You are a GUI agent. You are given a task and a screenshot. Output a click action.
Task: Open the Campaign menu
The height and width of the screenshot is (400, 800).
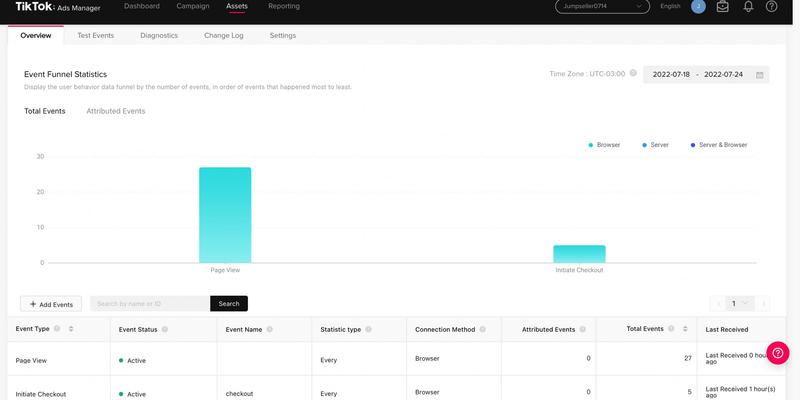193,6
